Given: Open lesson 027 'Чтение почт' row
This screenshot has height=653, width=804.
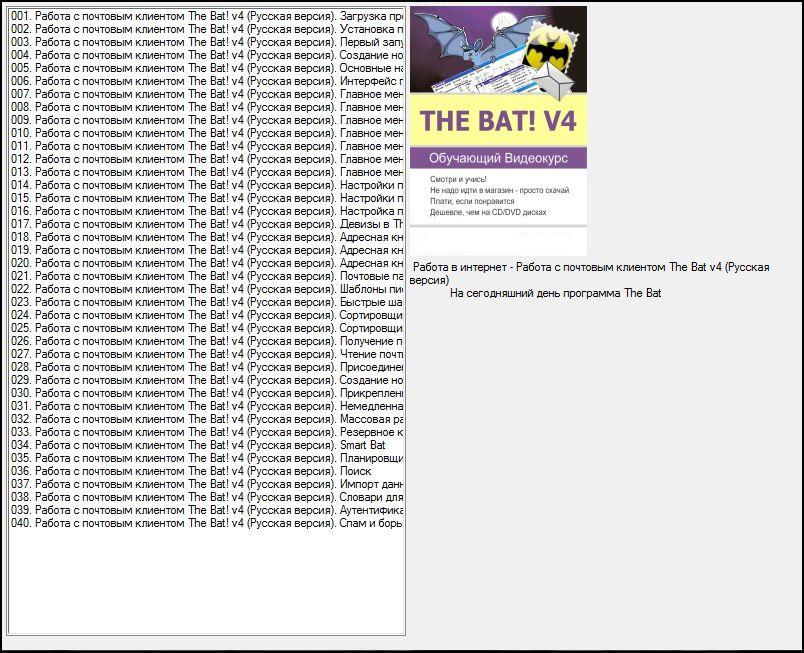Looking at the screenshot, I should point(207,354).
